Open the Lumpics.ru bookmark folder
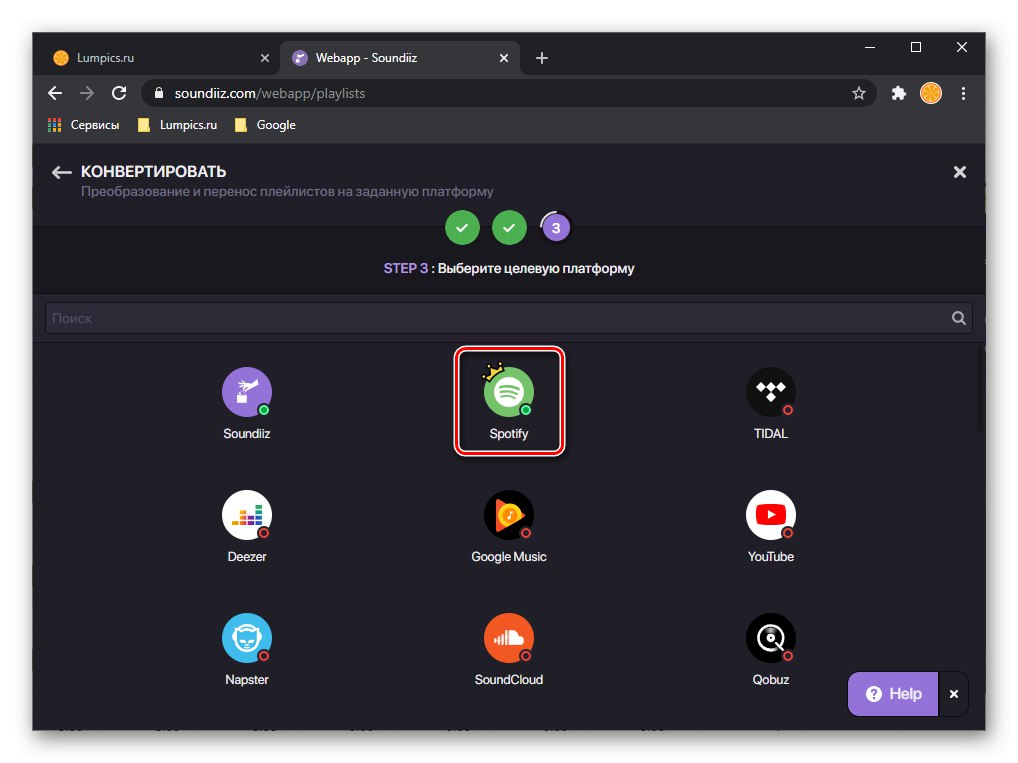 coord(177,125)
